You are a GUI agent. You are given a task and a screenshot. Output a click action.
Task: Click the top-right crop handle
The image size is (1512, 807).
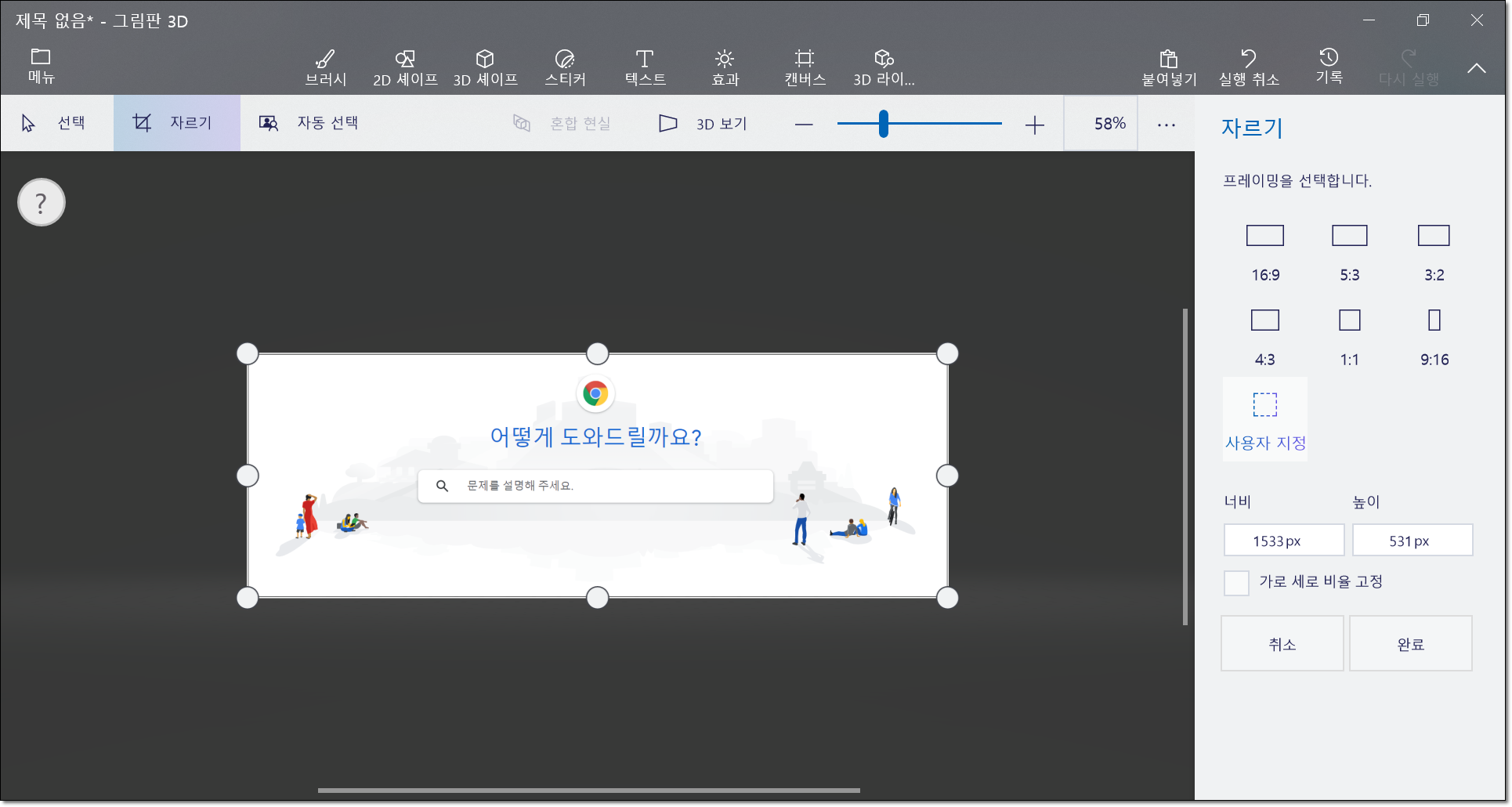[x=948, y=353]
